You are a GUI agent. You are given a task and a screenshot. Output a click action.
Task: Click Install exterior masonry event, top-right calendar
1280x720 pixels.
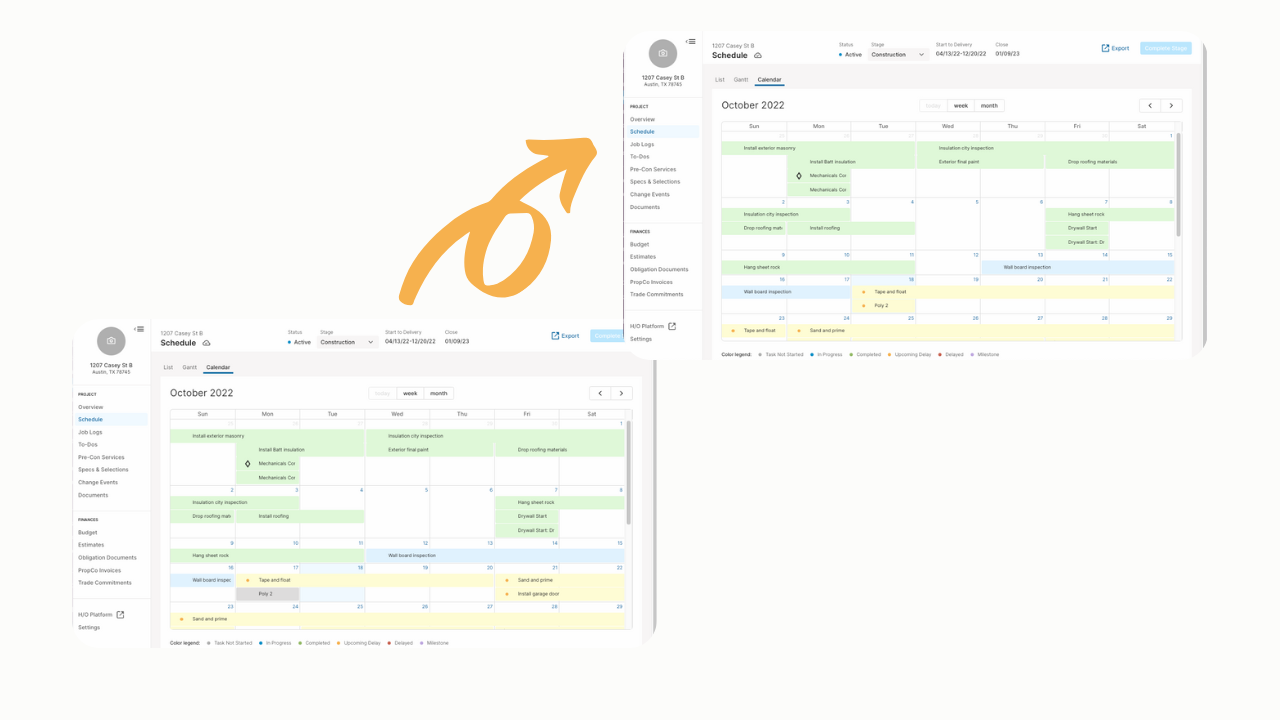[819, 148]
